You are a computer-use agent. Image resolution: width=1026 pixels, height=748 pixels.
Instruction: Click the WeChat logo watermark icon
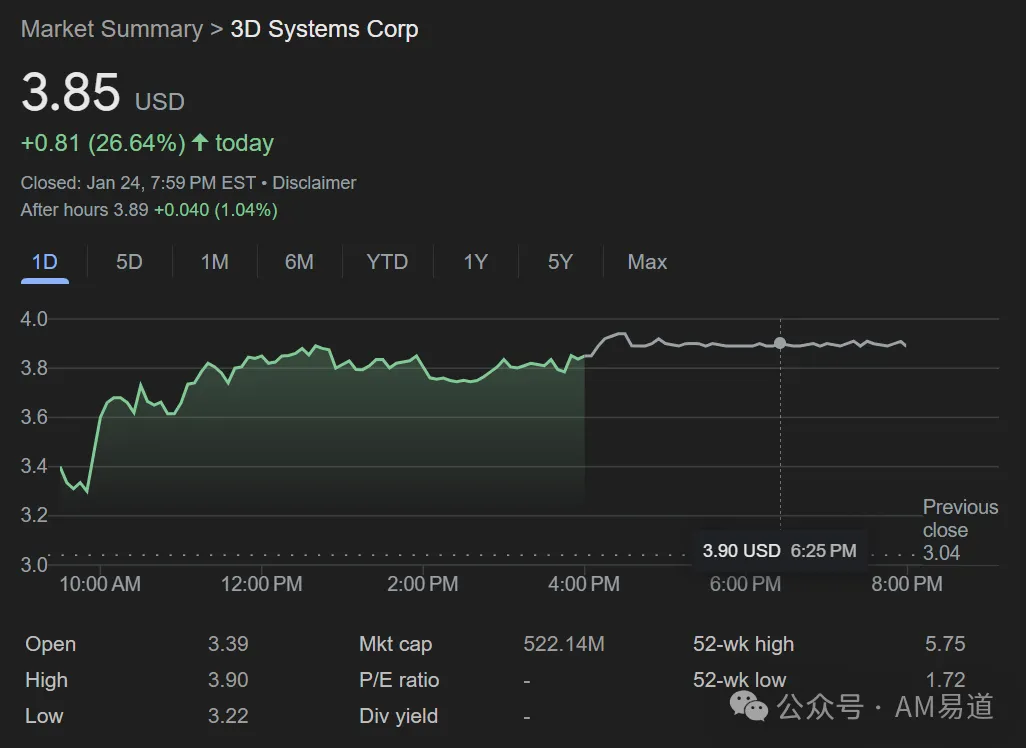pyautogui.click(x=749, y=707)
